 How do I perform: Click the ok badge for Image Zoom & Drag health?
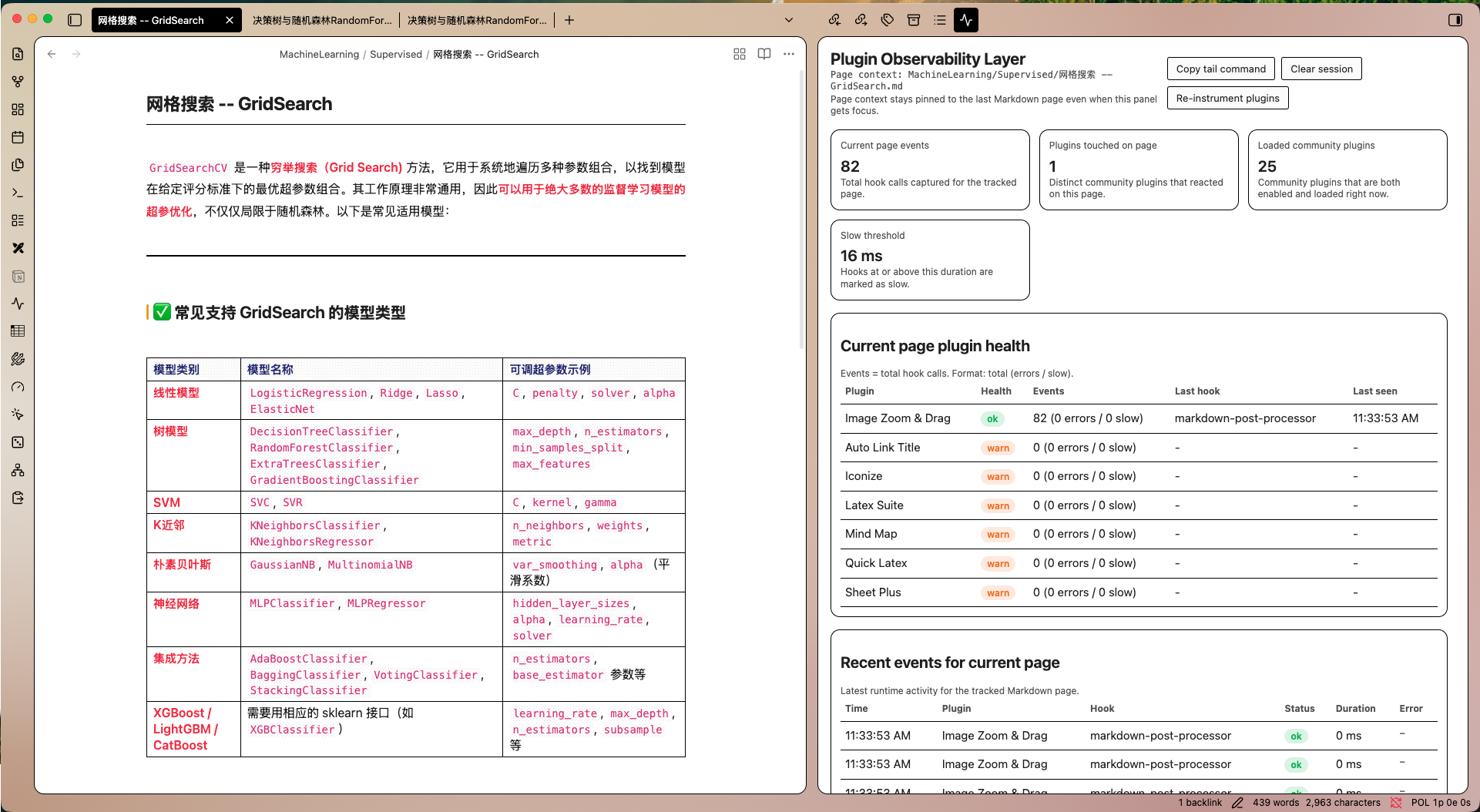coord(992,419)
